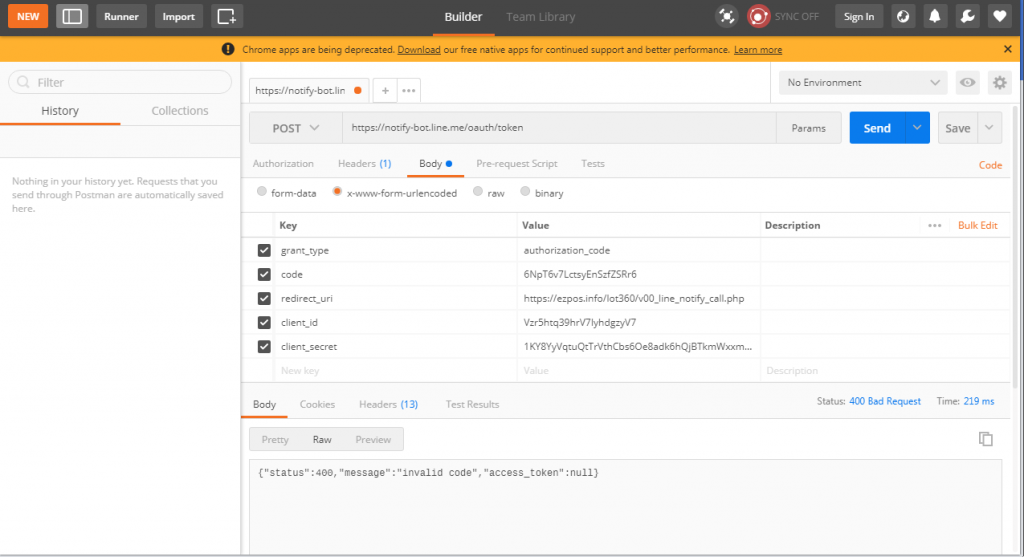
Task: Open table column options ellipsis
Action: (935, 225)
